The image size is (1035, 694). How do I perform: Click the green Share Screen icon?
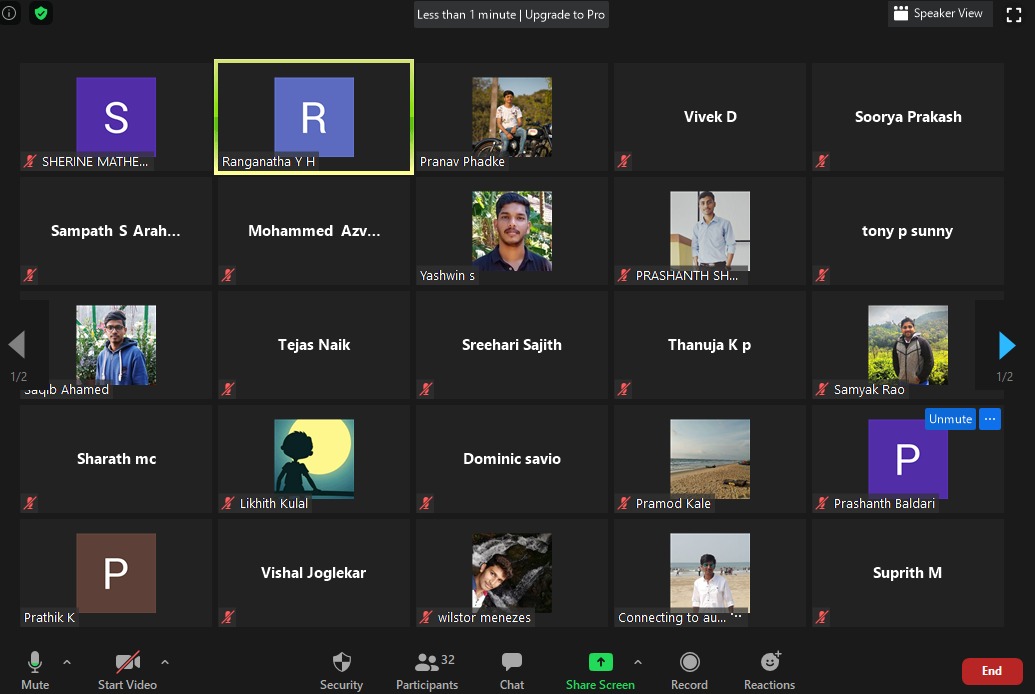pyautogui.click(x=600, y=663)
